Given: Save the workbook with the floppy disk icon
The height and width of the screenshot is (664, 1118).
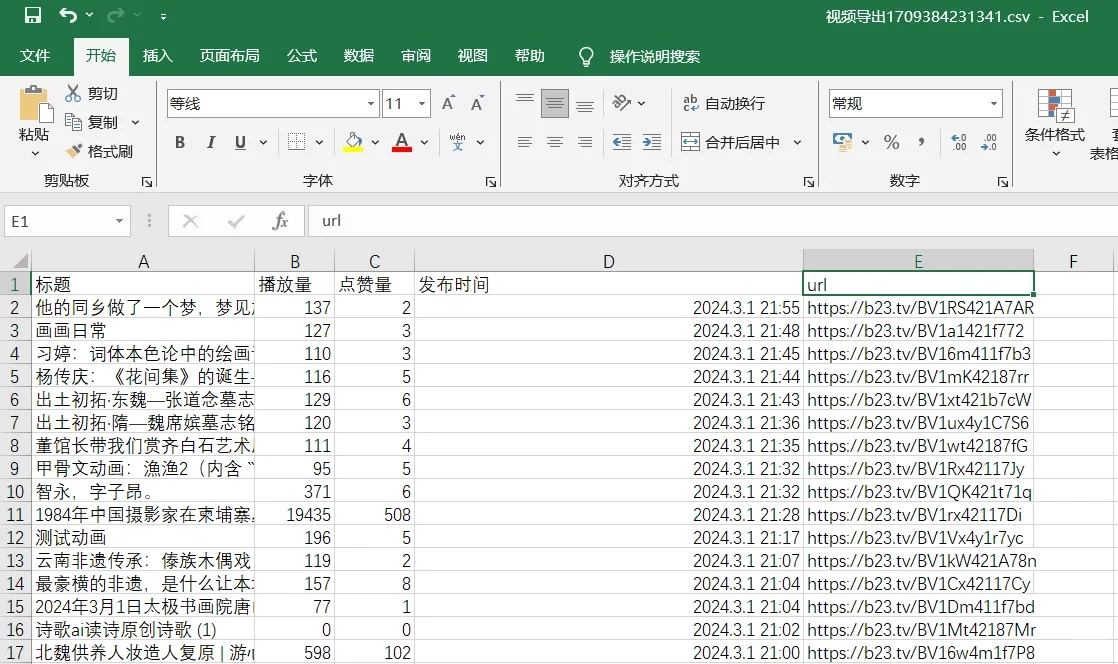Looking at the screenshot, I should (33, 15).
